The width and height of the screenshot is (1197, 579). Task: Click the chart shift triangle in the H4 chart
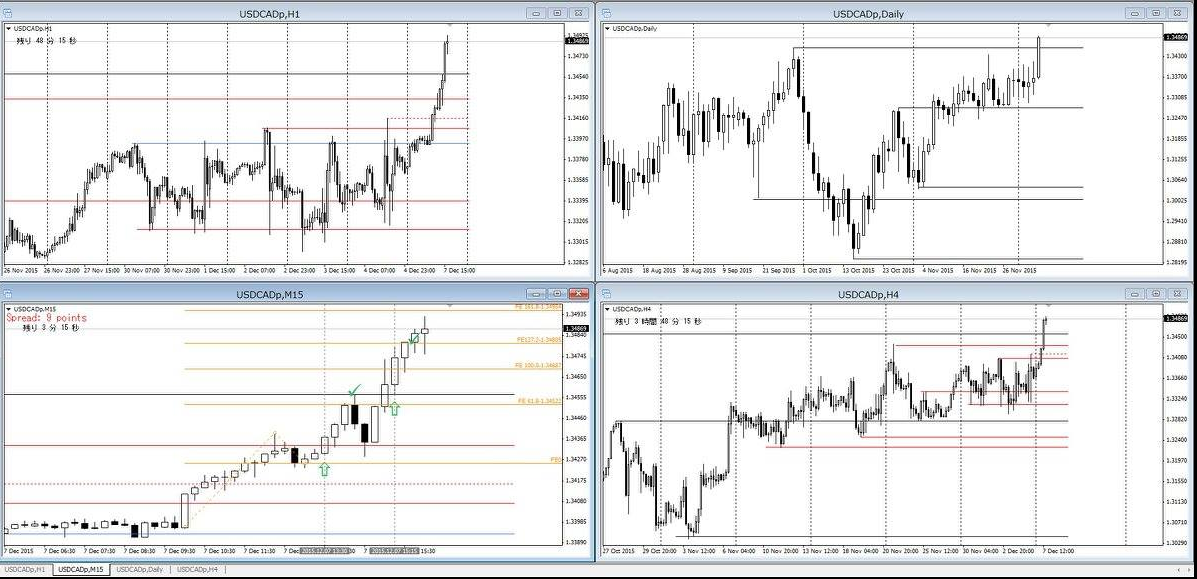click(1047, 305)
